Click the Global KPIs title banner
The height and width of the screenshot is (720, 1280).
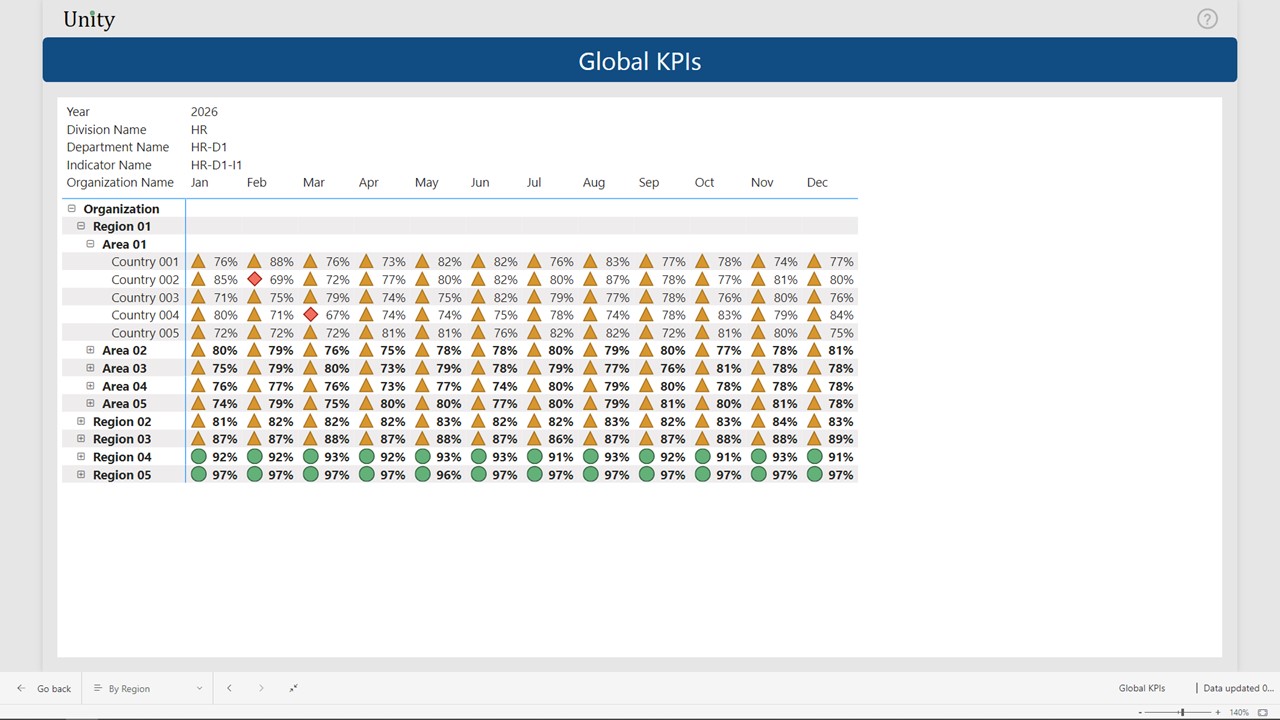tap(640, 60)
